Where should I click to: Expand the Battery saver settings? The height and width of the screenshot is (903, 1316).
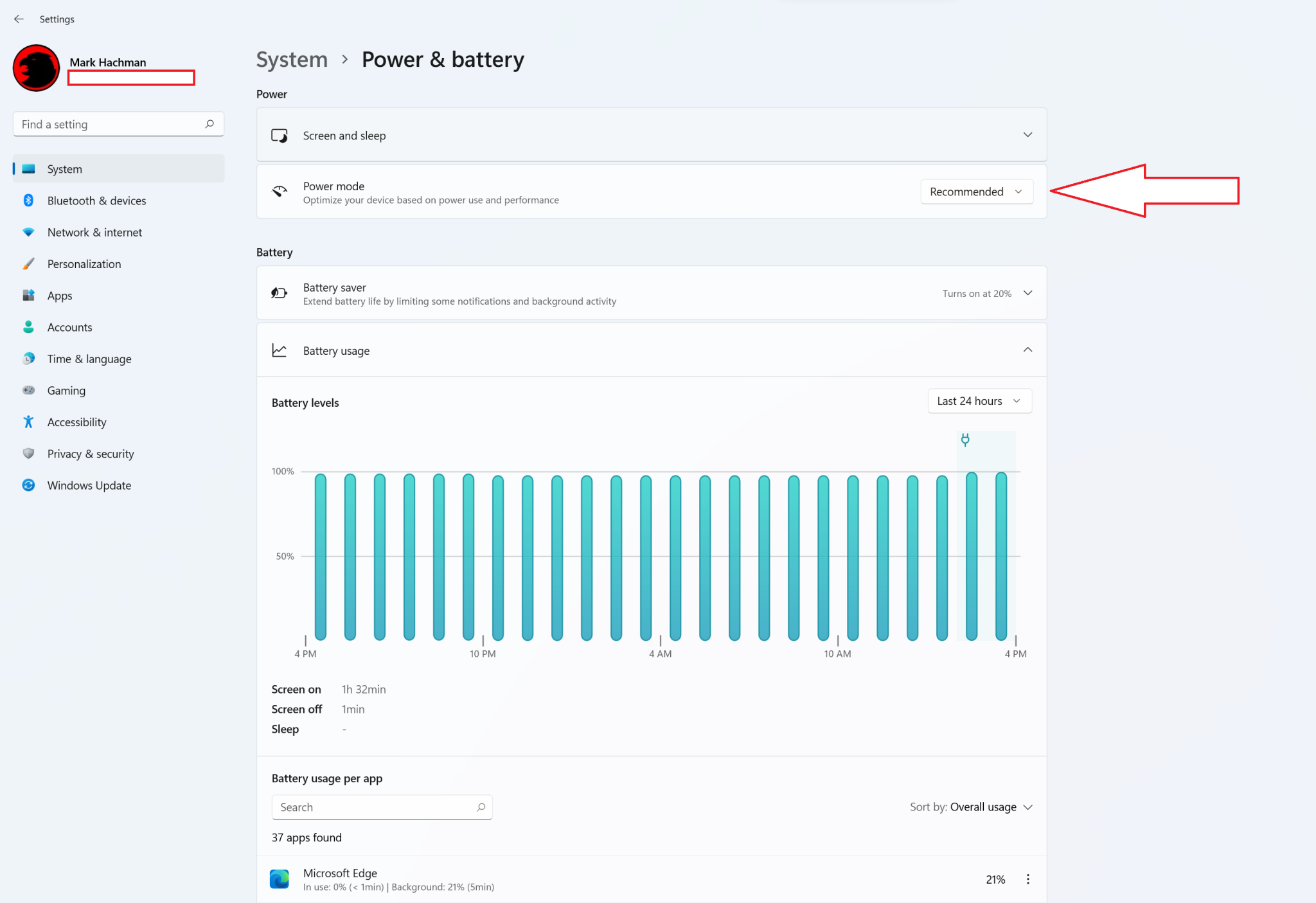tap(1027, 293)
